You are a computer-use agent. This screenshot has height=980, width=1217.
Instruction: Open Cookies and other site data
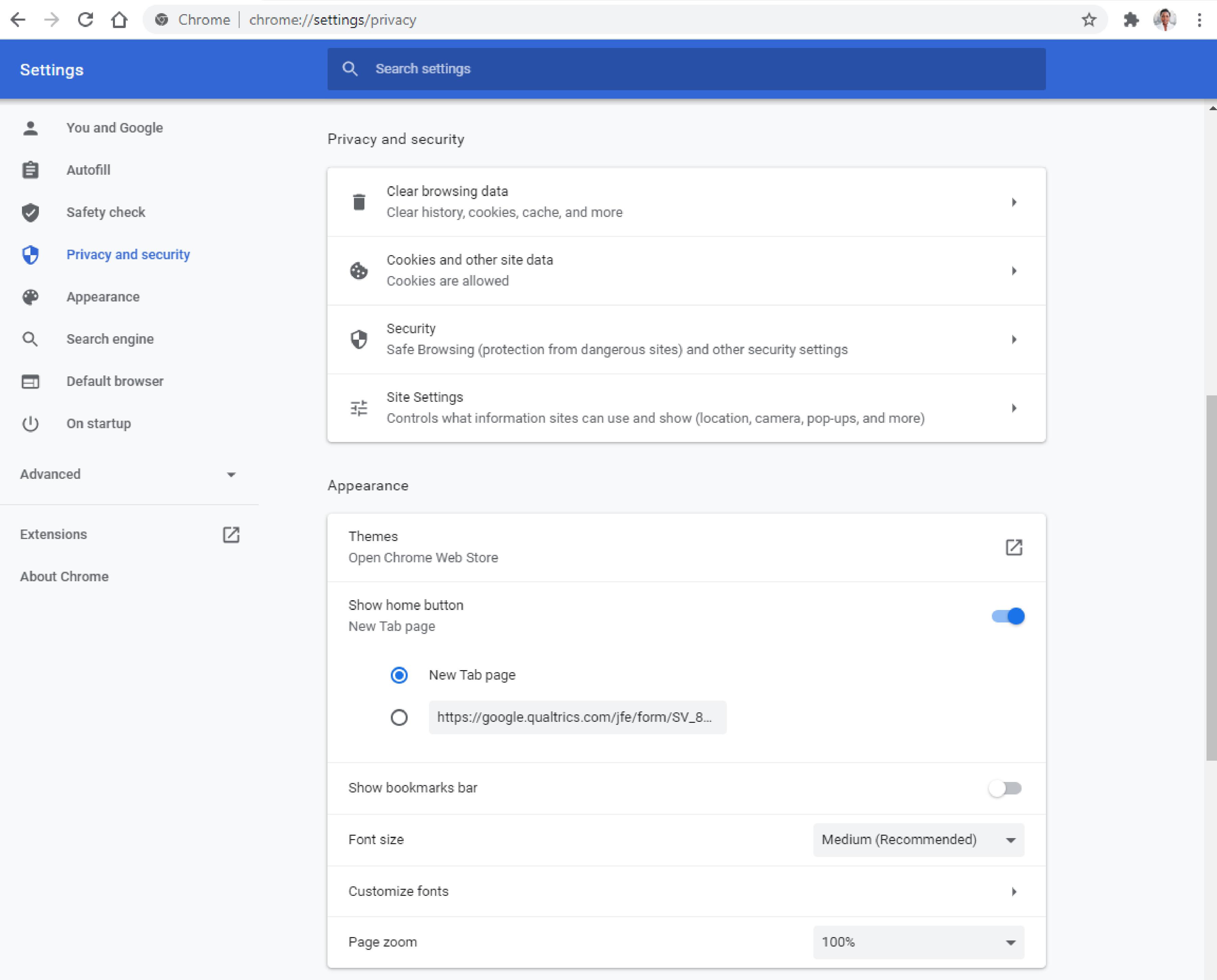tap(686, 271)
